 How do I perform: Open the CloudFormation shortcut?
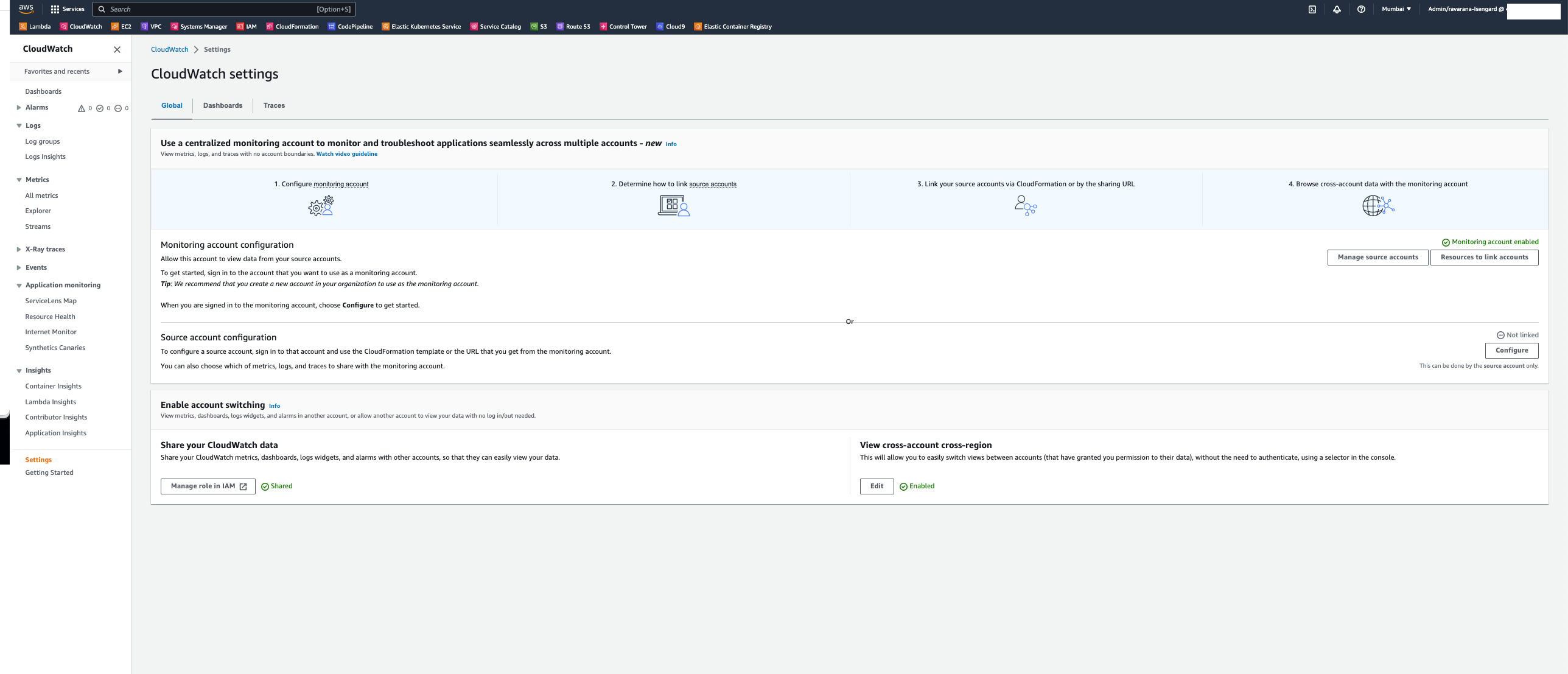[292, 26]
